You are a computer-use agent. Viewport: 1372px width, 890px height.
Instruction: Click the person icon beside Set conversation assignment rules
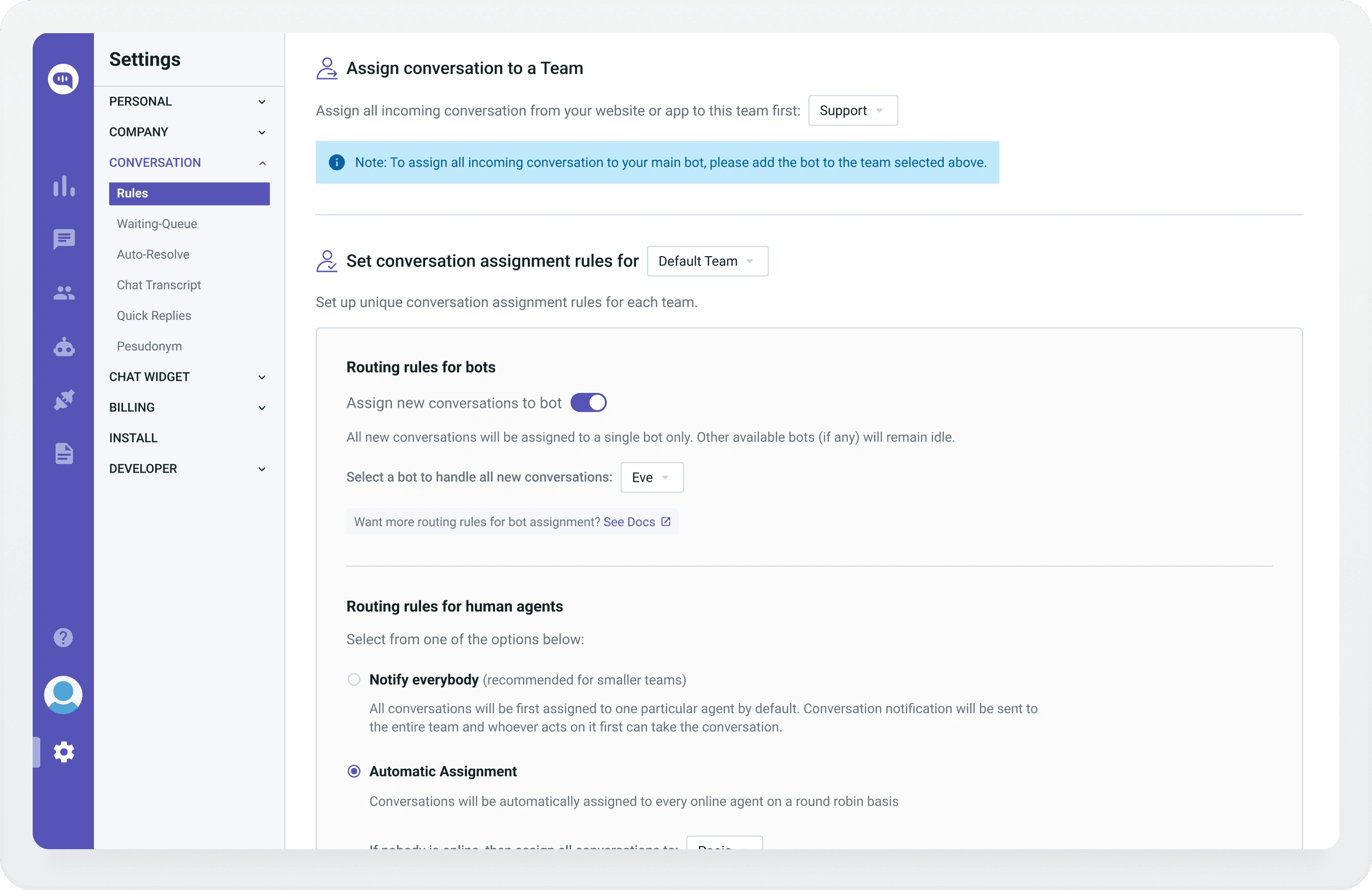327,261
